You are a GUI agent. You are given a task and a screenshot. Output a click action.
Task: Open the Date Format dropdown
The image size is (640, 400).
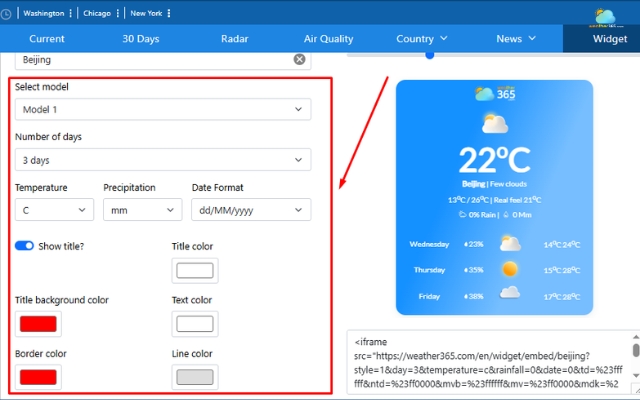251,210
